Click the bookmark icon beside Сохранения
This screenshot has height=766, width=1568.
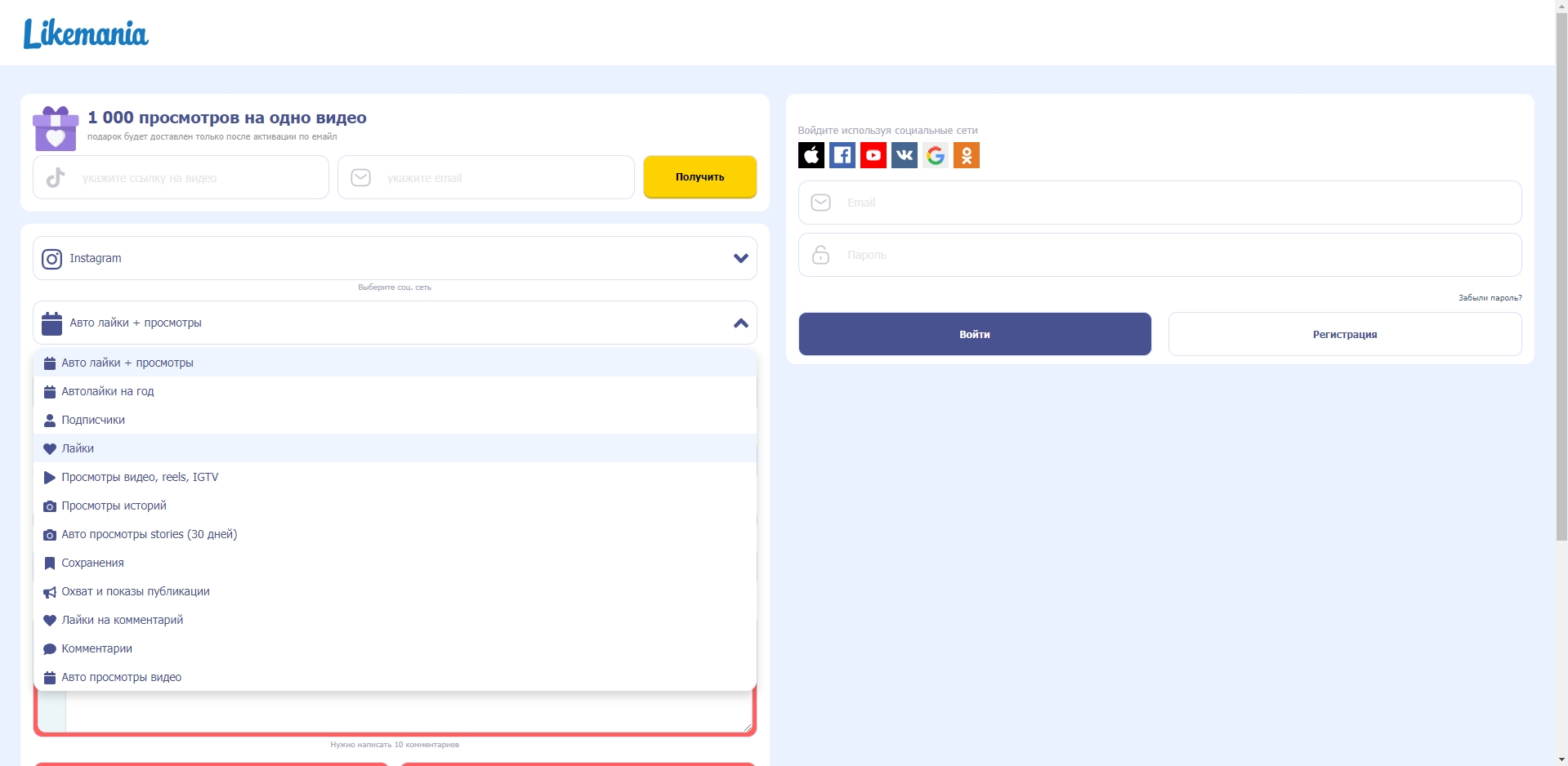click(x=50, y=563)
